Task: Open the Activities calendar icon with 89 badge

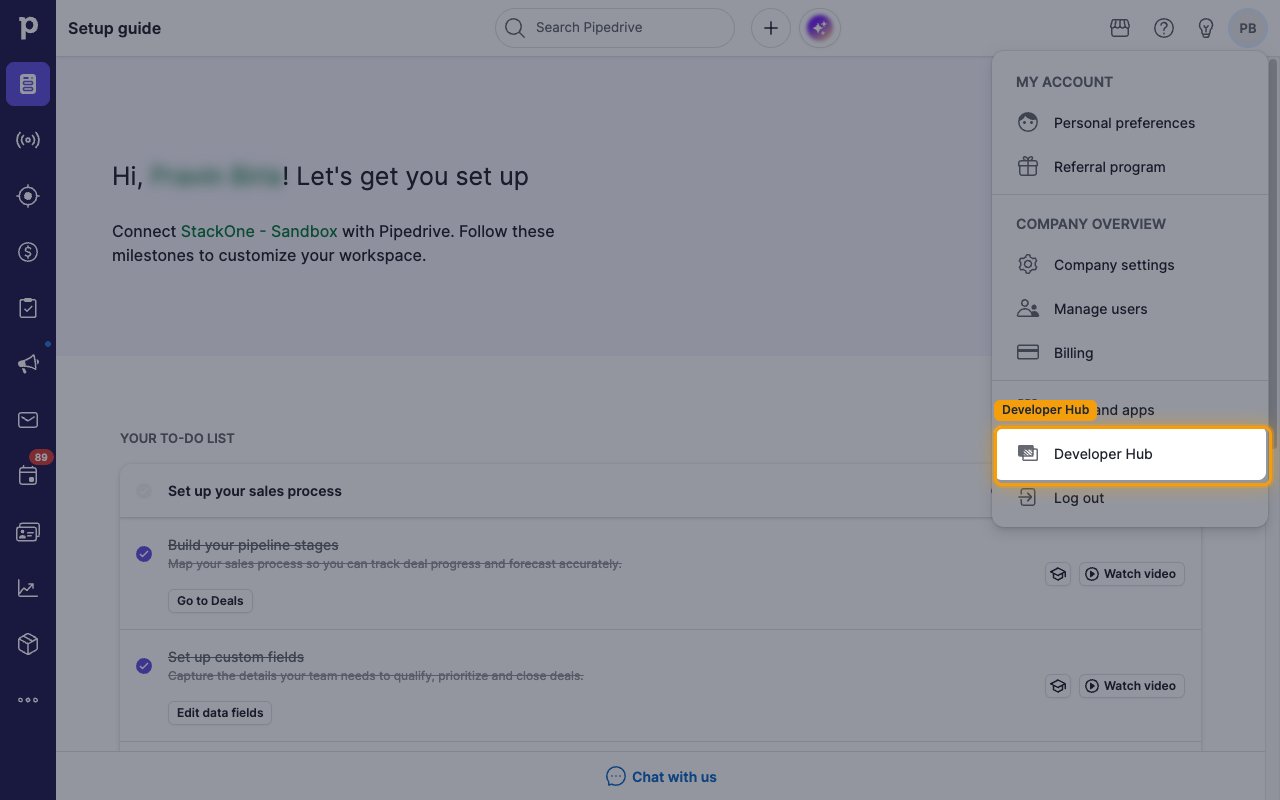Action: [x=28, y=476]
